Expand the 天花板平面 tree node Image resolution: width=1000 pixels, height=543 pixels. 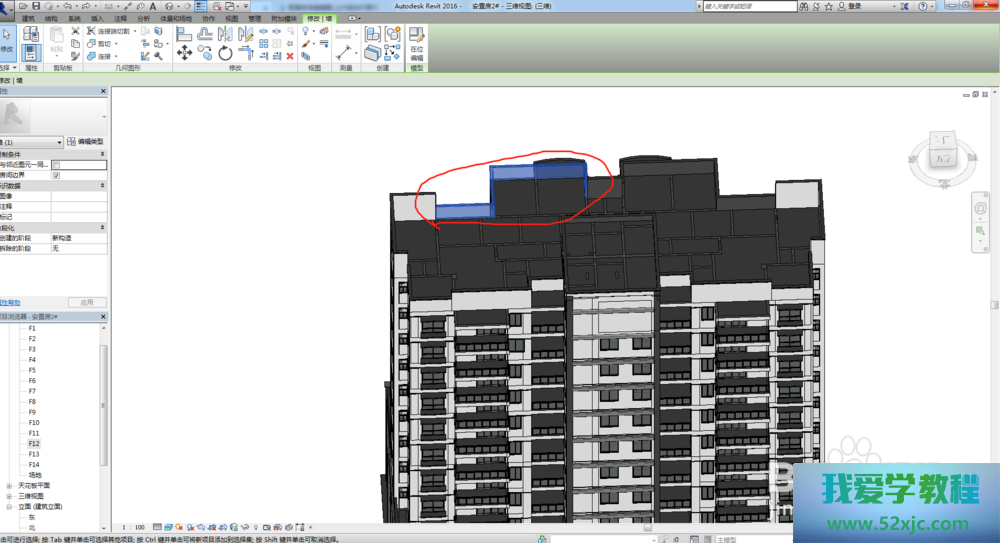click(x=9, y=485)
